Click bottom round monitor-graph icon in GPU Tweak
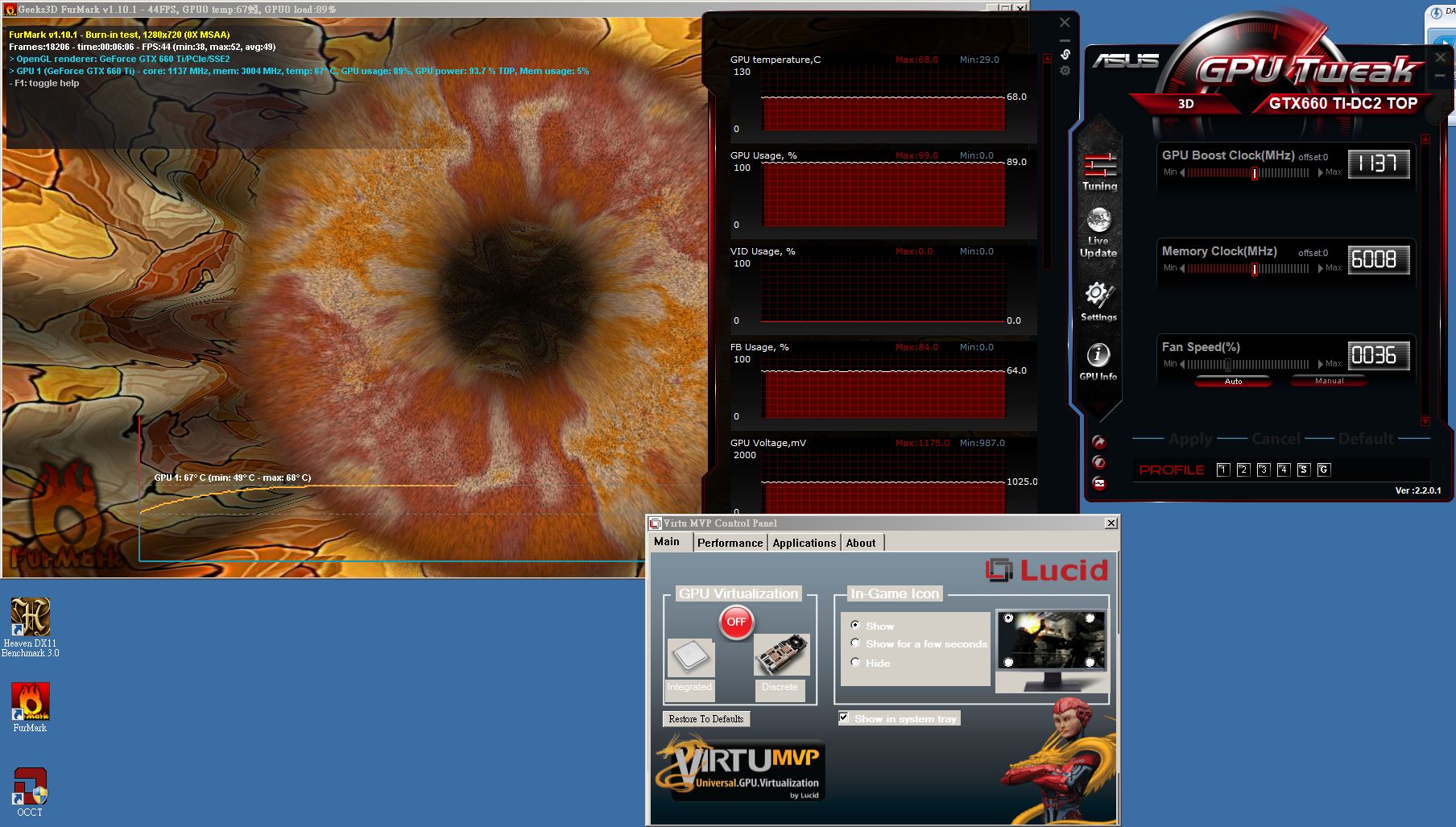 [x=1099, y=483]
